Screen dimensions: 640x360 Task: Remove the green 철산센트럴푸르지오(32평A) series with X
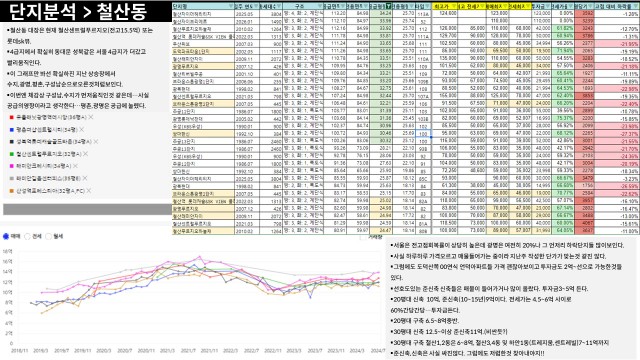click(86, 154)
